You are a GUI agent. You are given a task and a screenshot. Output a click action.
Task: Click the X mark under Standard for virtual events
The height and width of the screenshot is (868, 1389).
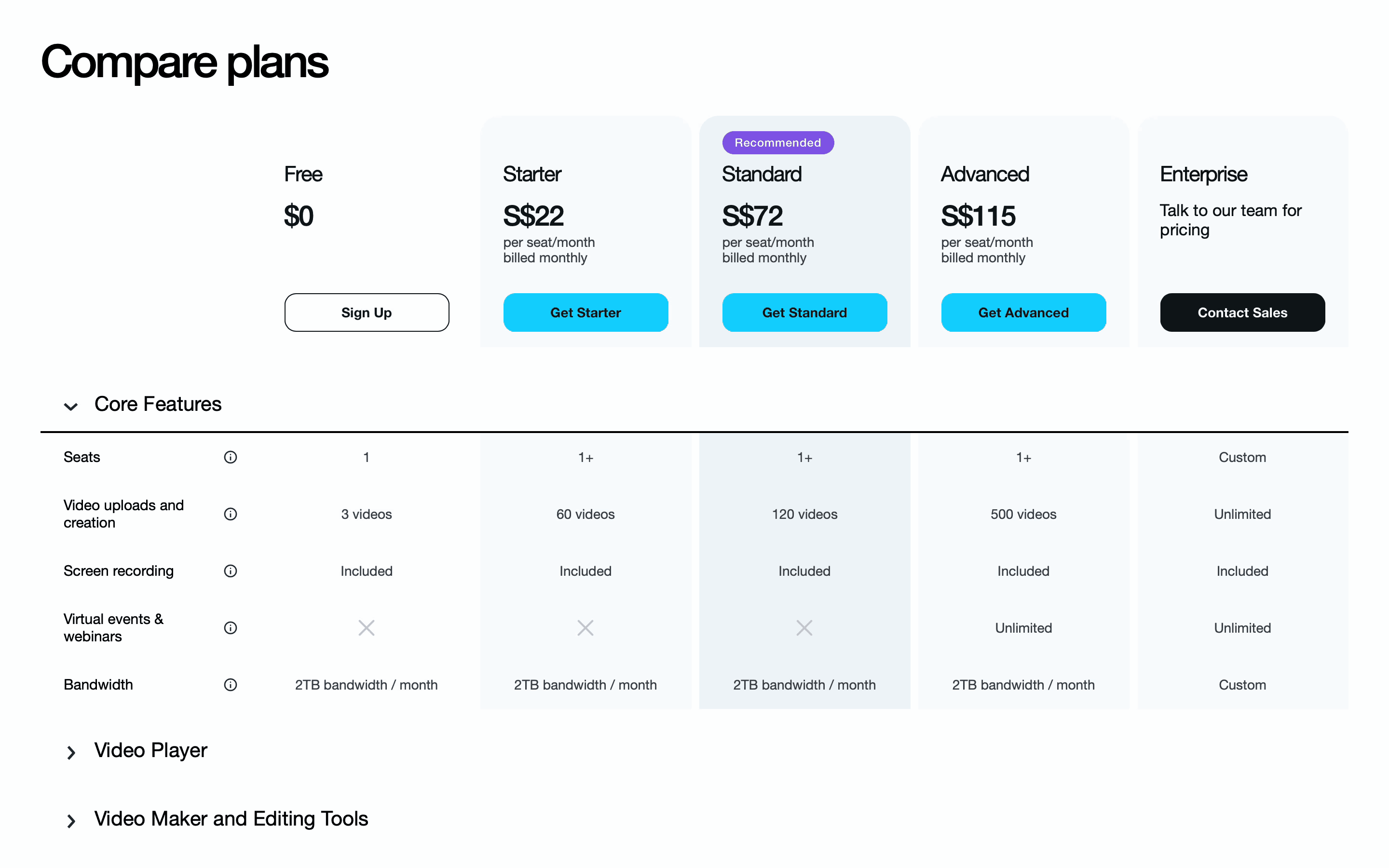click(804, 627)
